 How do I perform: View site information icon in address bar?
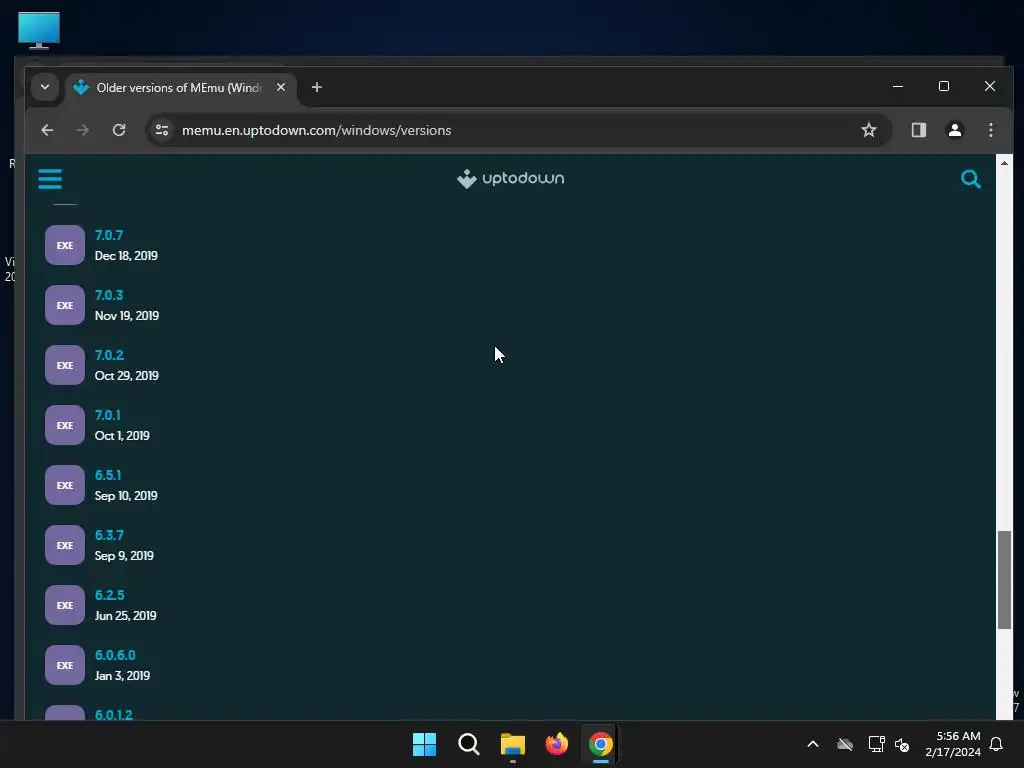click(162, 130)
